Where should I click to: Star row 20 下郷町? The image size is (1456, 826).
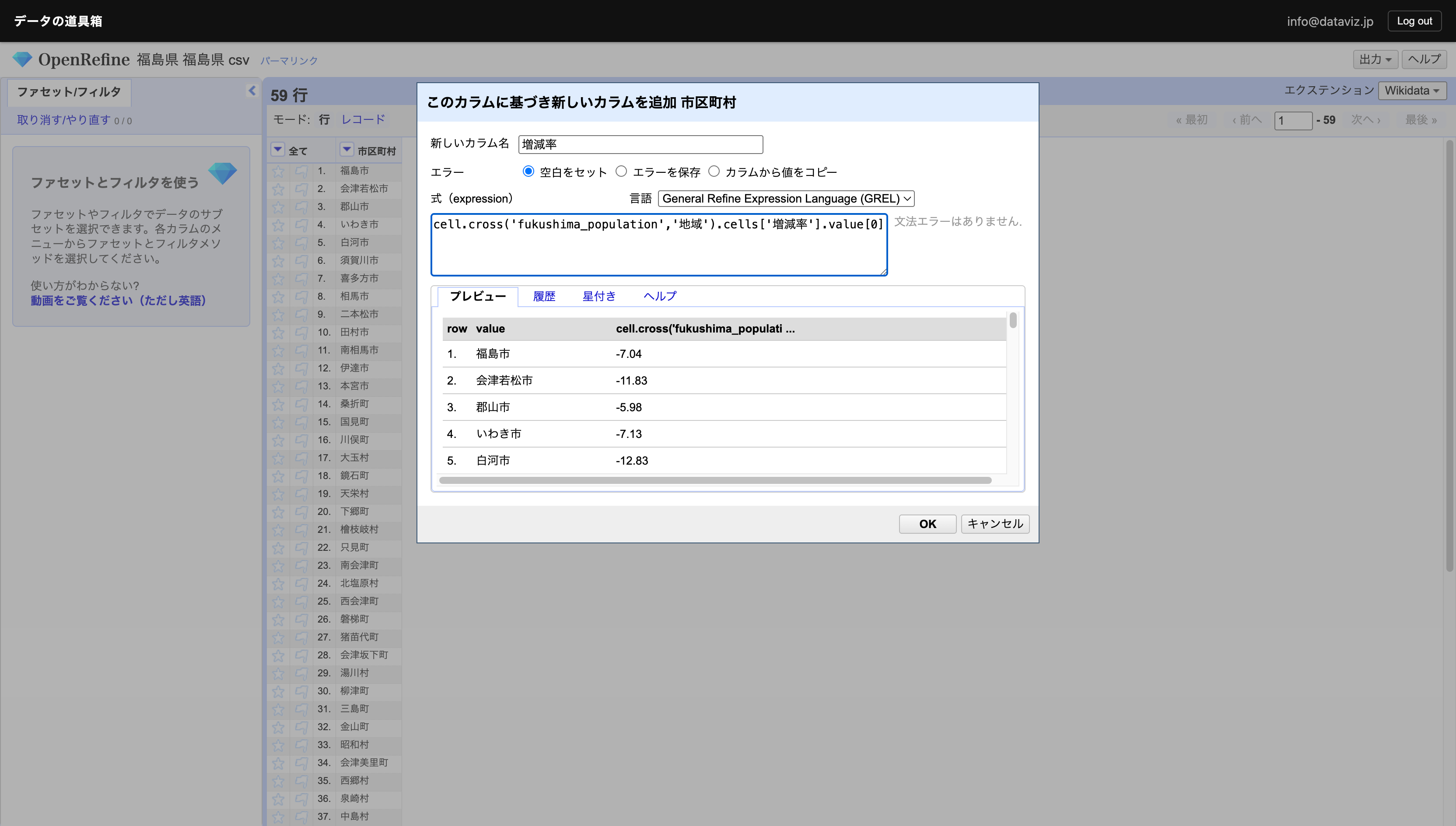pos(278,512)
